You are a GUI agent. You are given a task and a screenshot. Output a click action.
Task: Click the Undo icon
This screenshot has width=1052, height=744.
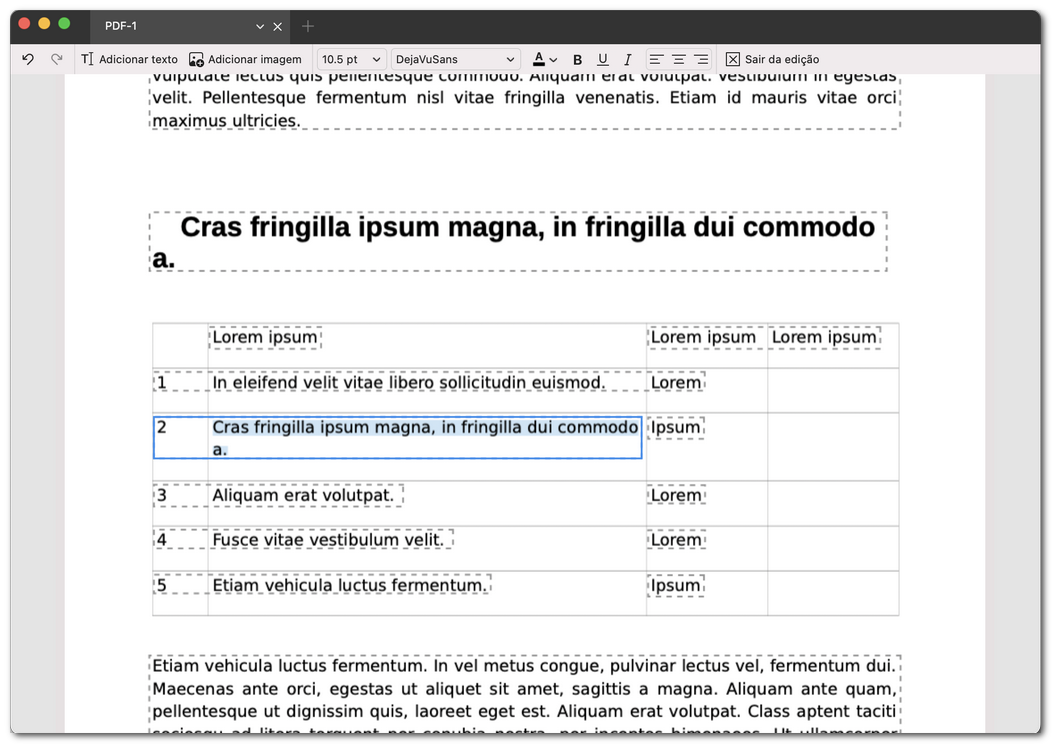pos(27,59)
